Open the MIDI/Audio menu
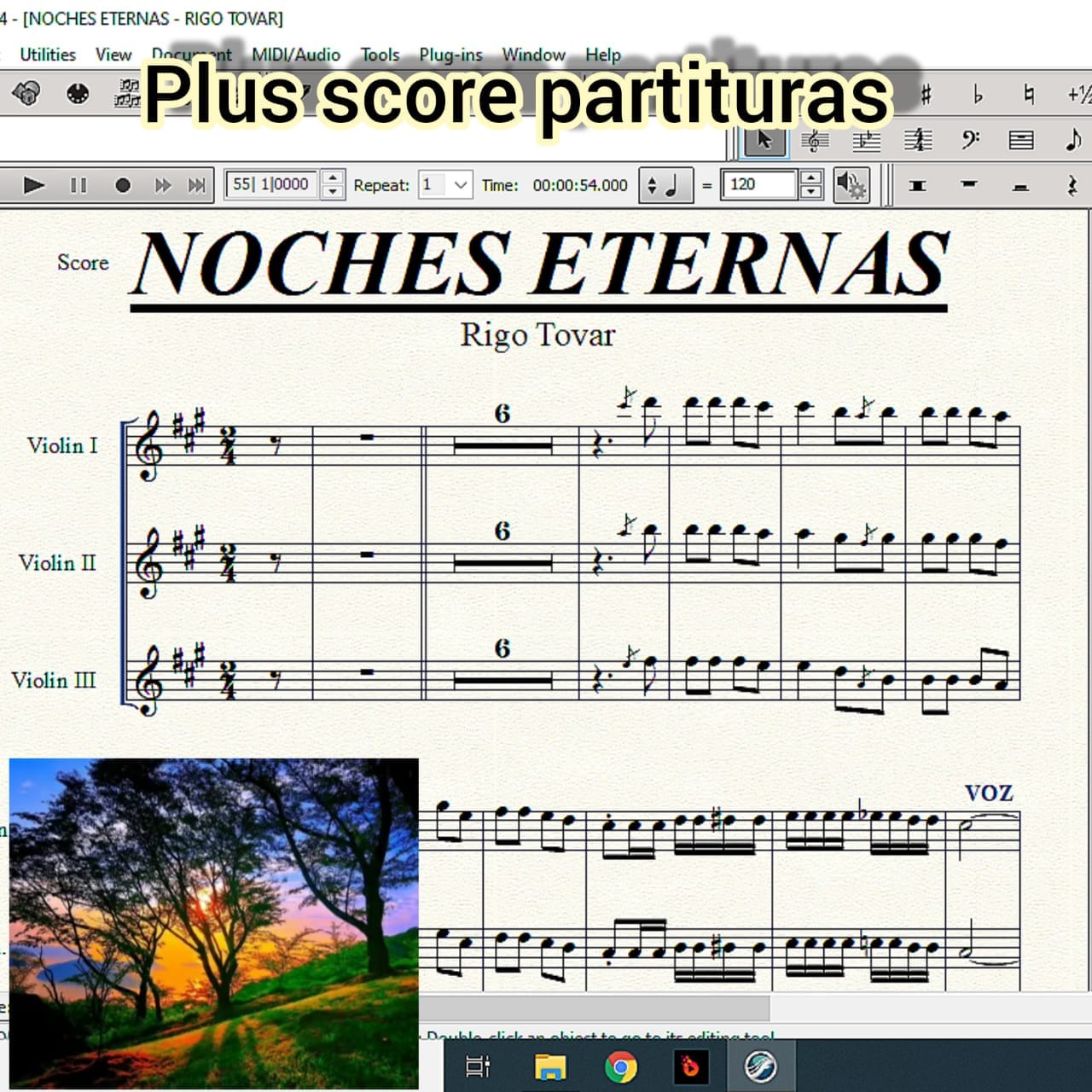 [x=295, y=55]
